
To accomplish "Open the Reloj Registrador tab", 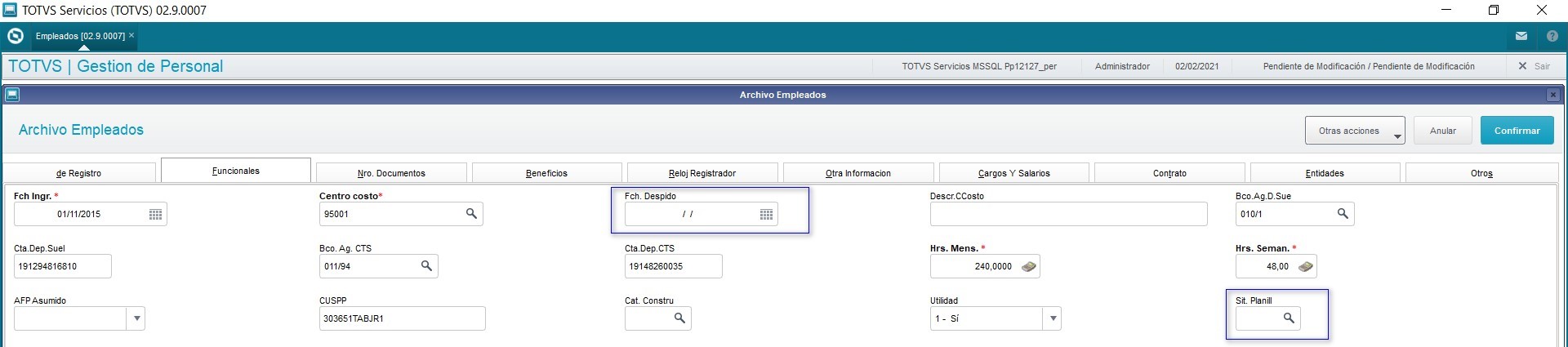I will (702, 173).
